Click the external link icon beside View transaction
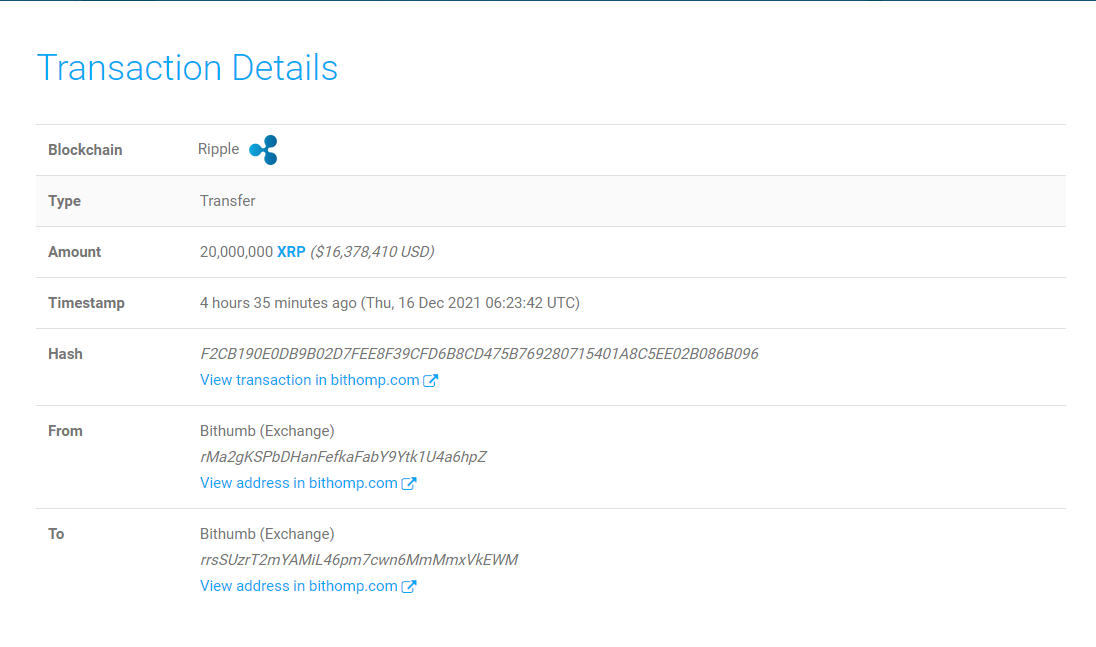 [431, 380]
